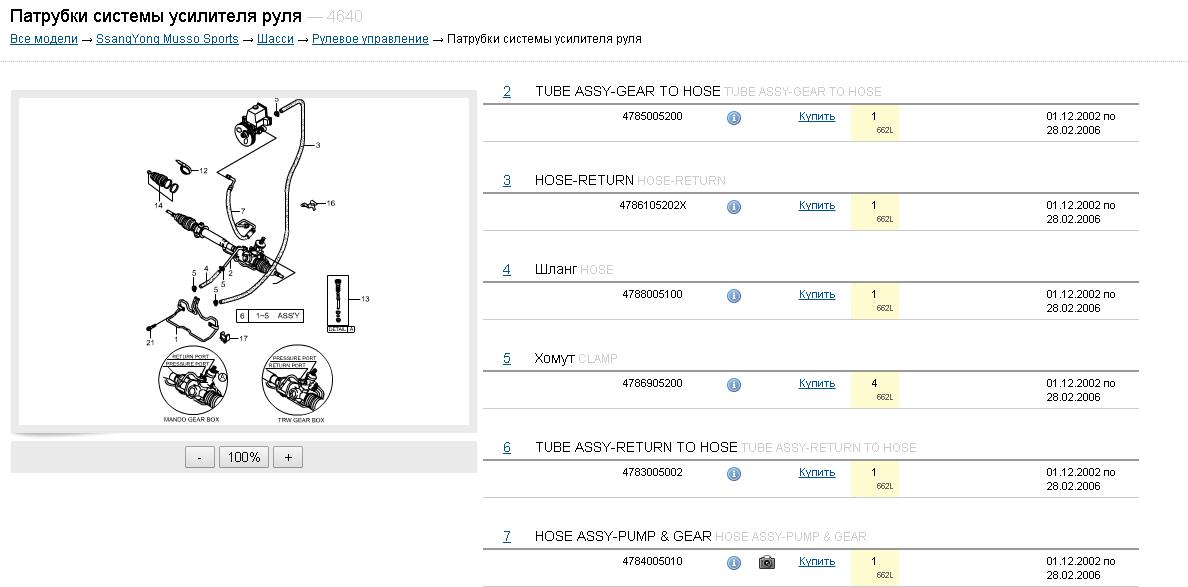Open info icon for part 4786105202X
Image resolution: width=1188 pixels, height=587 pixels.
733,207
